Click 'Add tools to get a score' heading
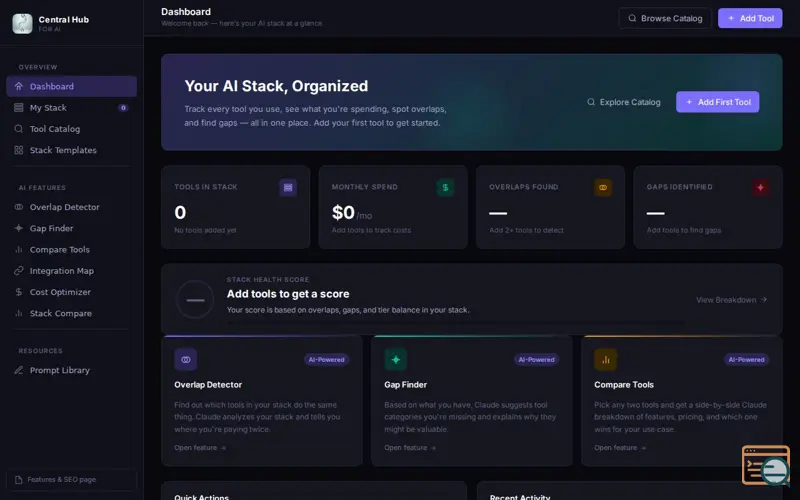 (288, 294)
